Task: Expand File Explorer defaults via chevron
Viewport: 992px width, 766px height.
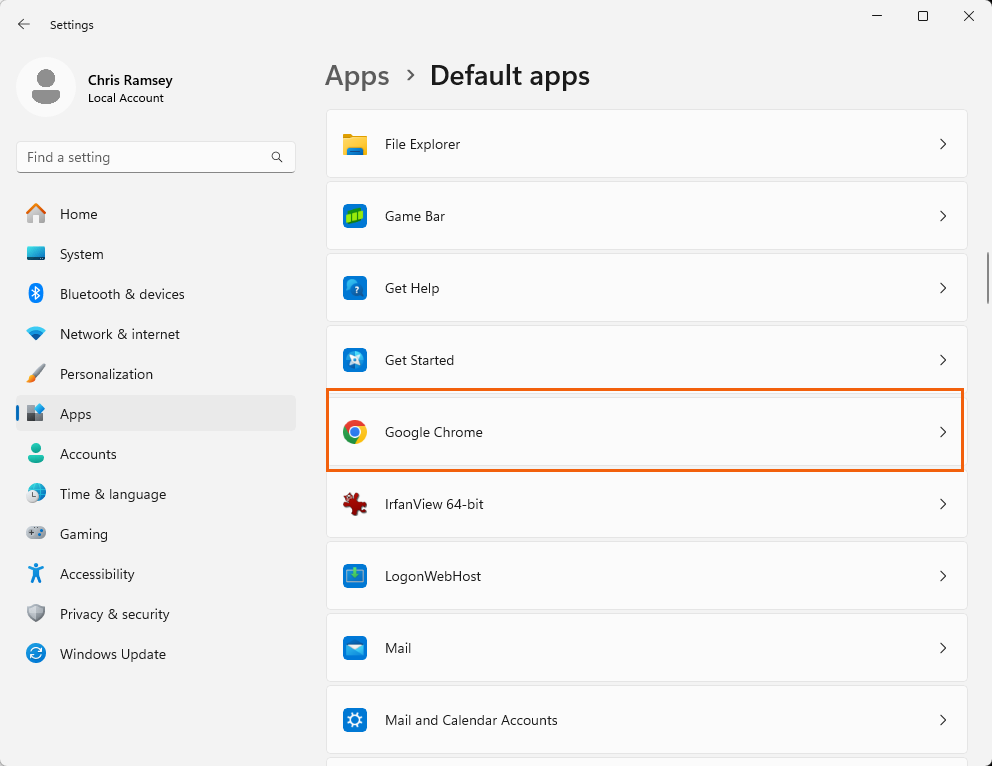Action: pos(943,144)
